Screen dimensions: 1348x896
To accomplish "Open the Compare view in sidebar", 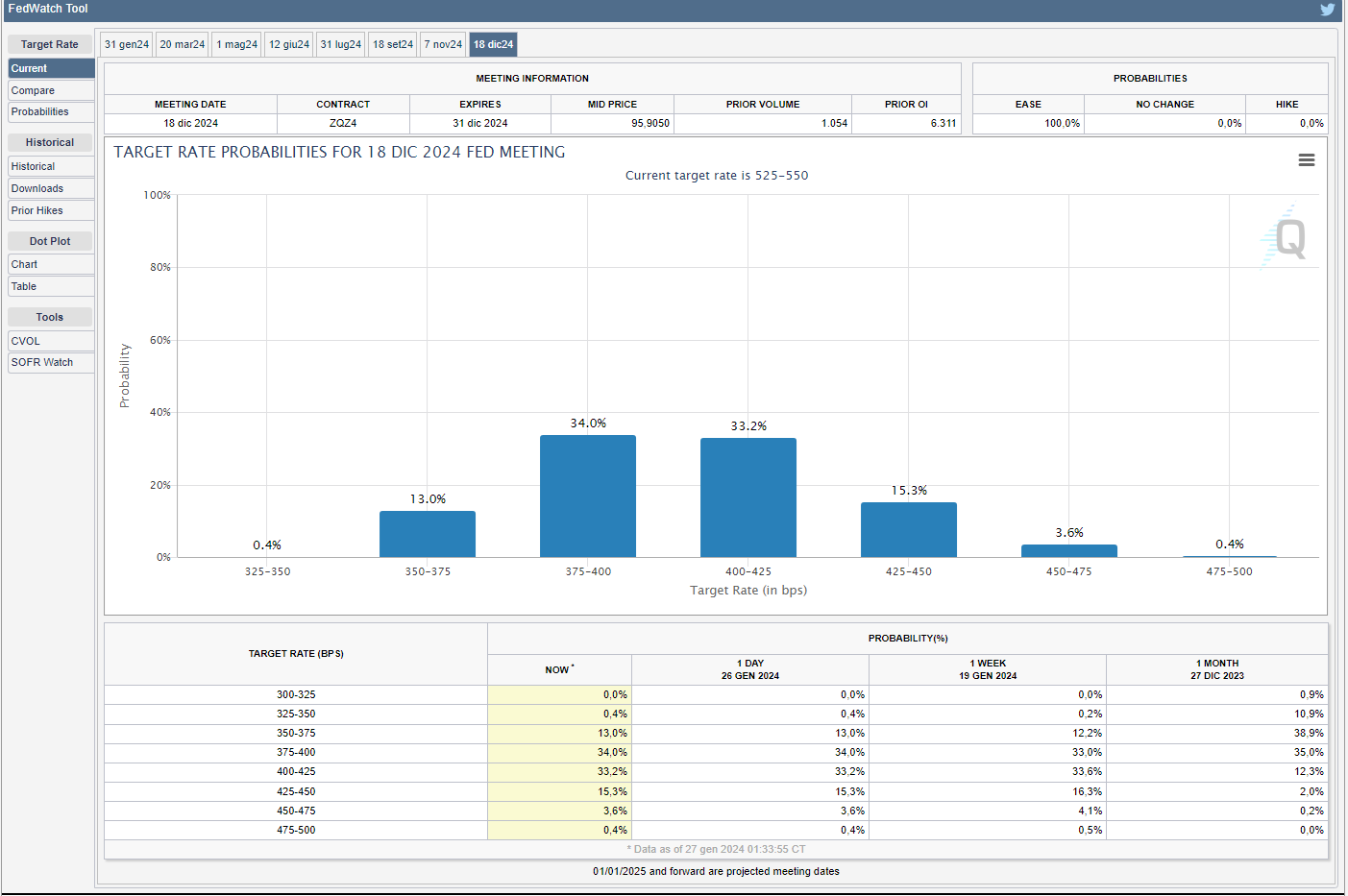I will click(x=51, y=90).
